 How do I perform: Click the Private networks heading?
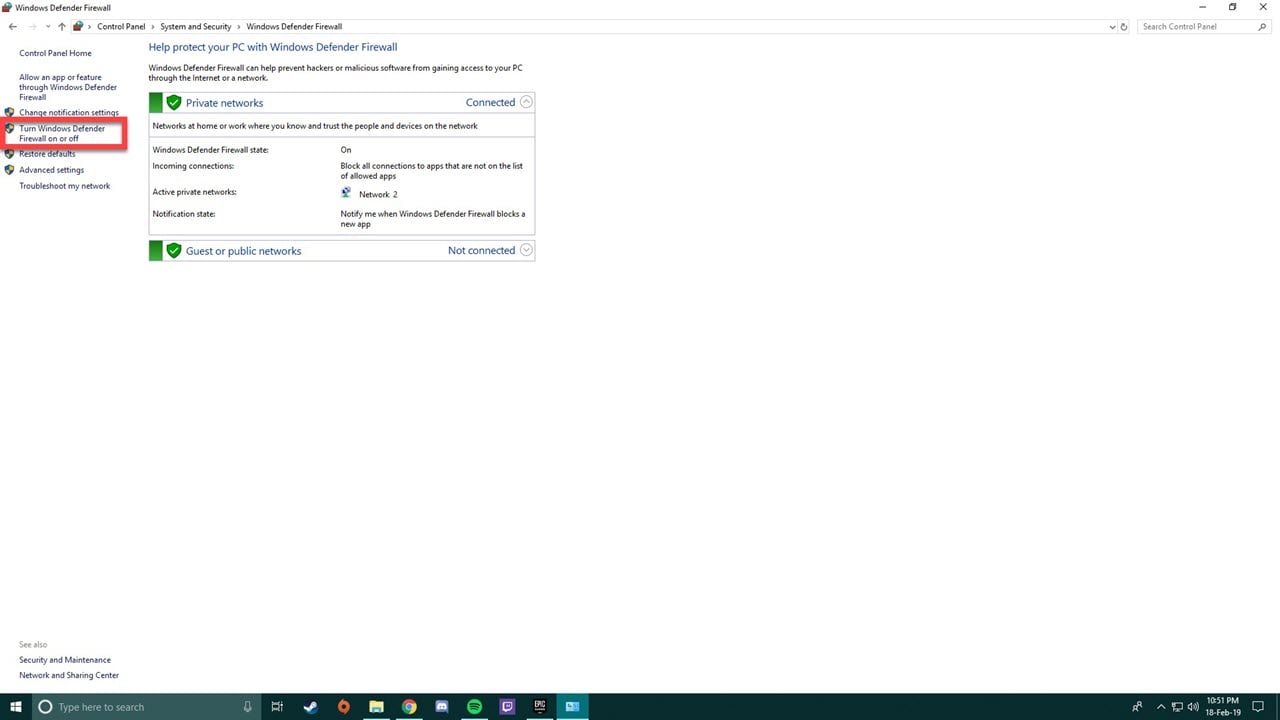pos(224,103)
